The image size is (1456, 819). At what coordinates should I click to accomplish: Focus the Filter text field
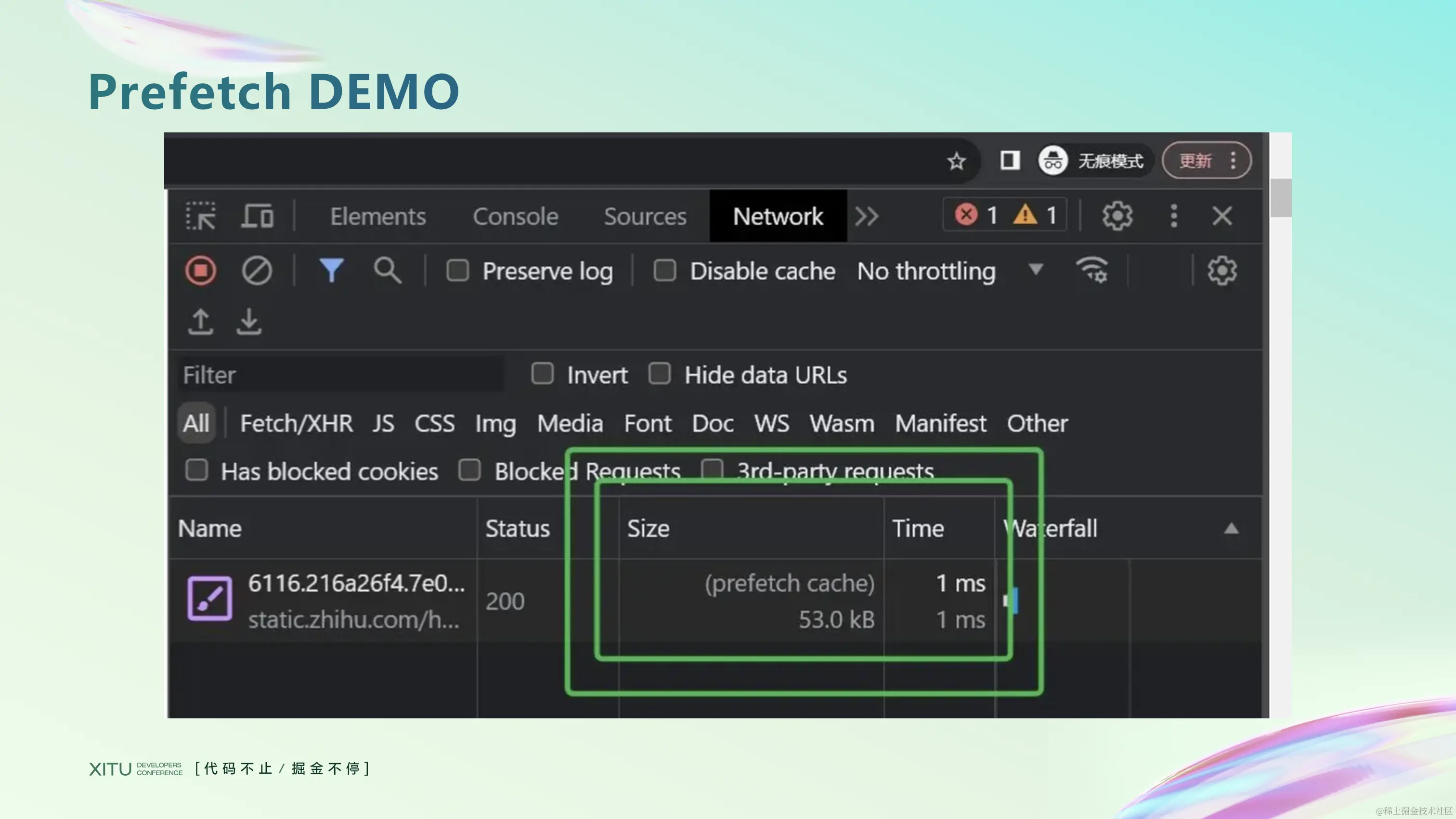pos(341,374)
